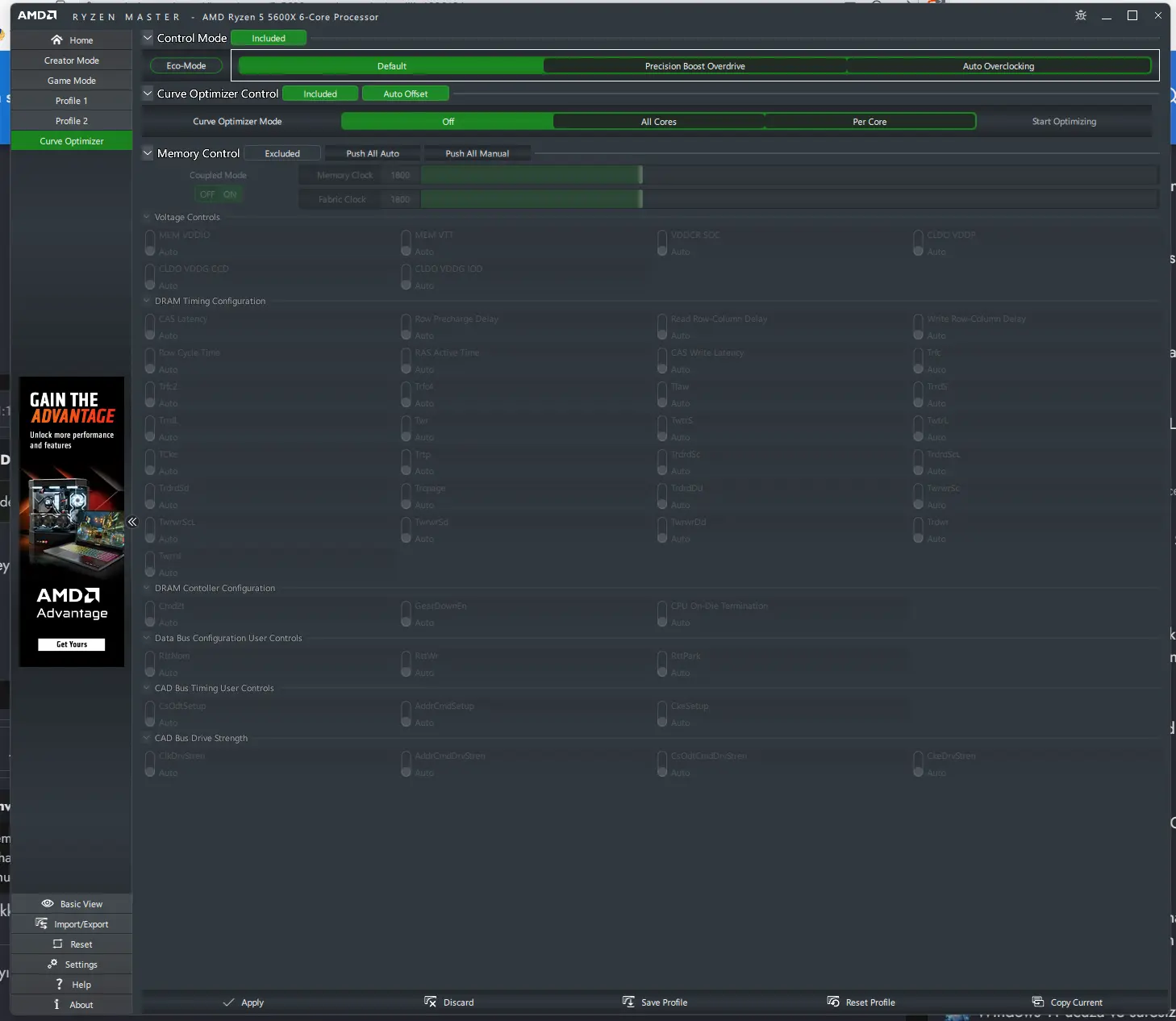Set Curve Optimizer Mode to Per Core
The image size is (1176, 1021).
click(869, 122)
